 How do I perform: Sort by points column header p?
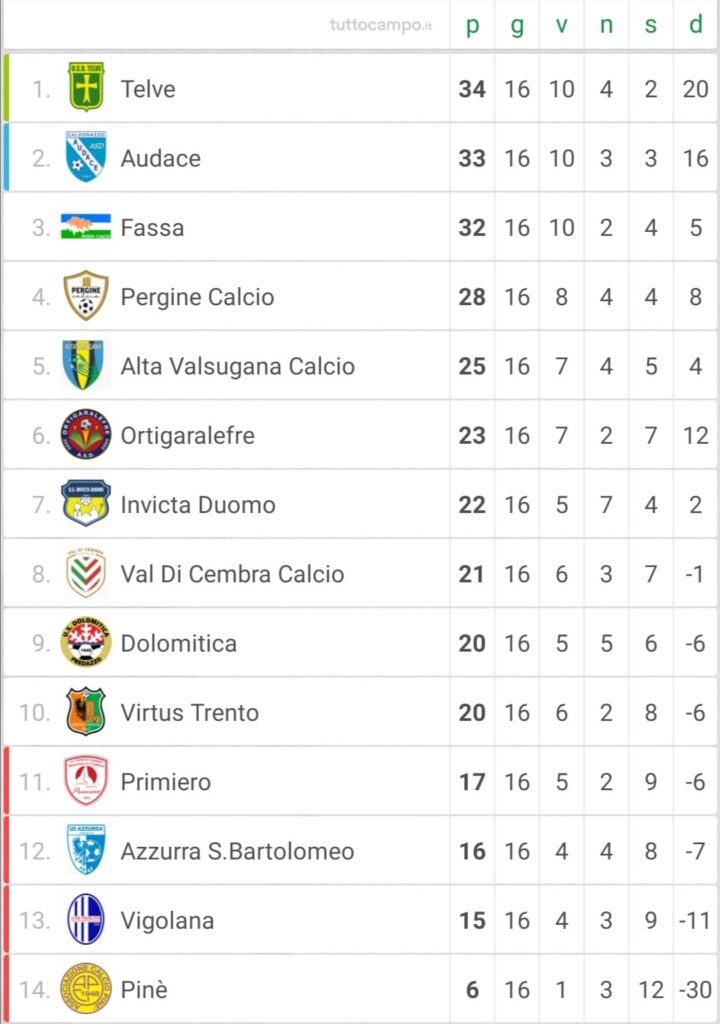click(472, 25)
